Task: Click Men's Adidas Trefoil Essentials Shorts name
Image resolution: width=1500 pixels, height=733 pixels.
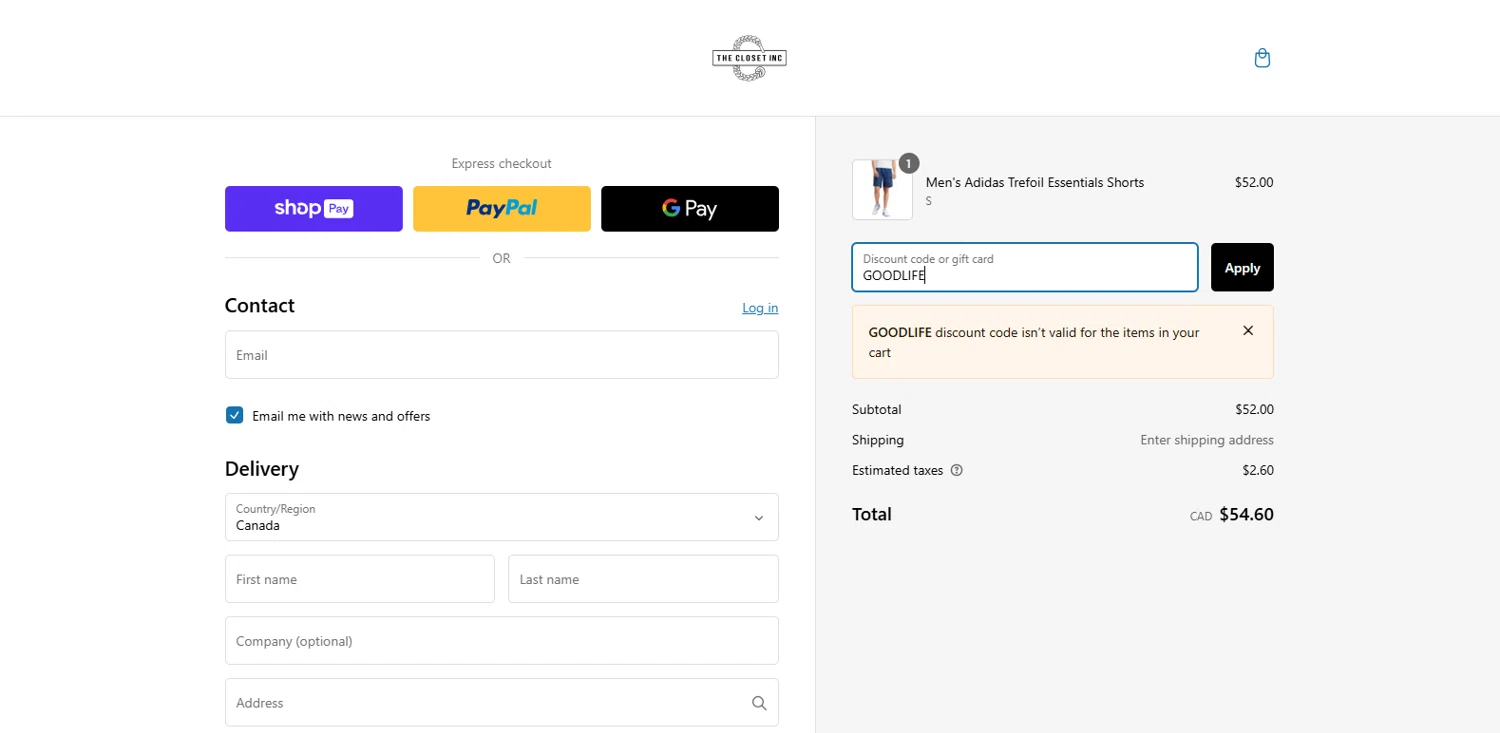Action: 1035,182
